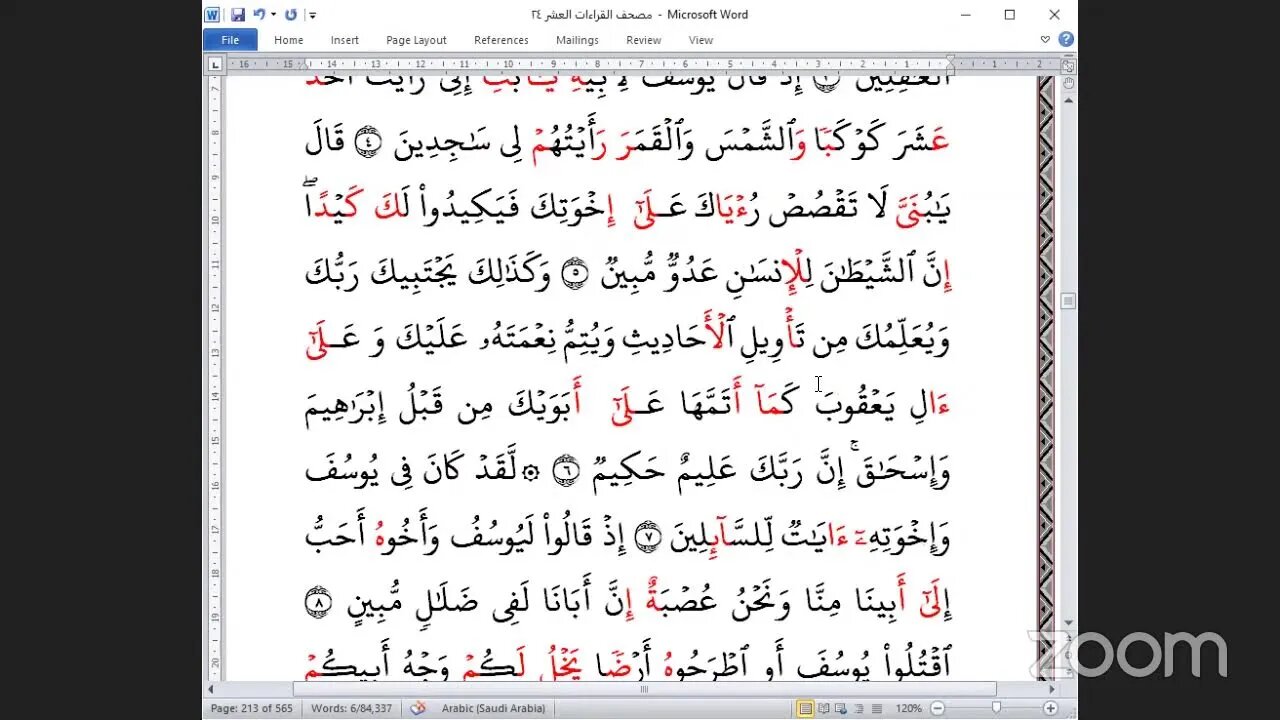
Task: Zoom out with the minus button
Action: coord(935,708)
